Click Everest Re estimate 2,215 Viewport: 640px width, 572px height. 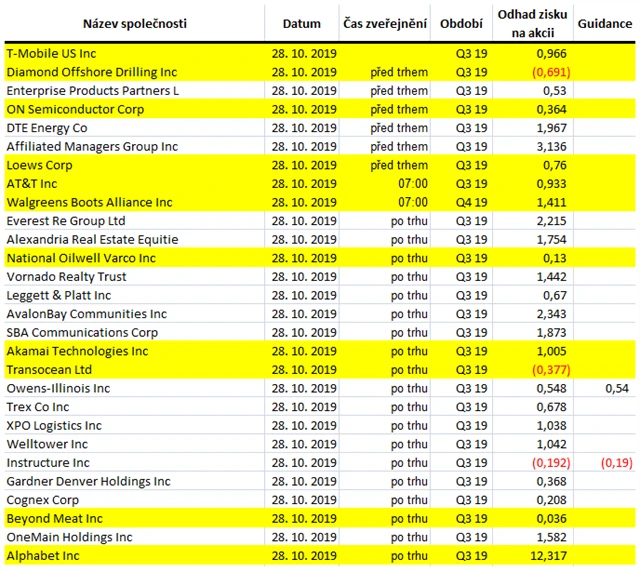click(551, 221)
